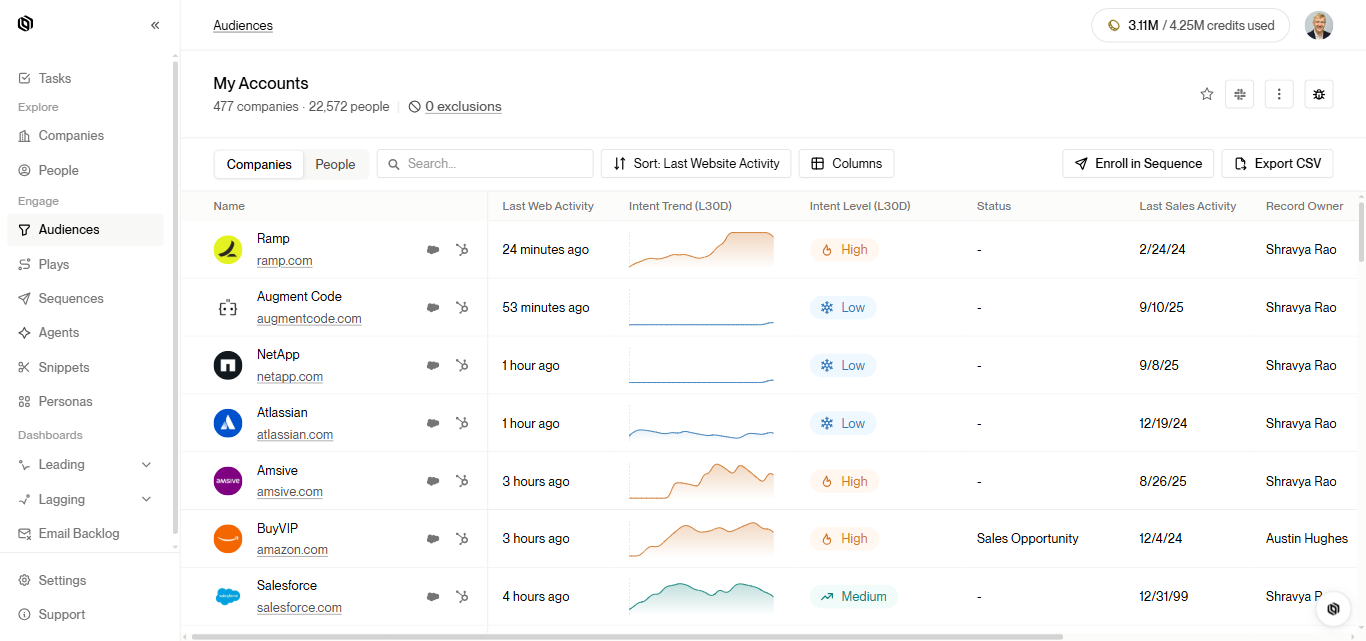Click the Salesforce cloud icon for Augment Code
Viewport: 1366px width, 641px height.
tap(433, 308)
